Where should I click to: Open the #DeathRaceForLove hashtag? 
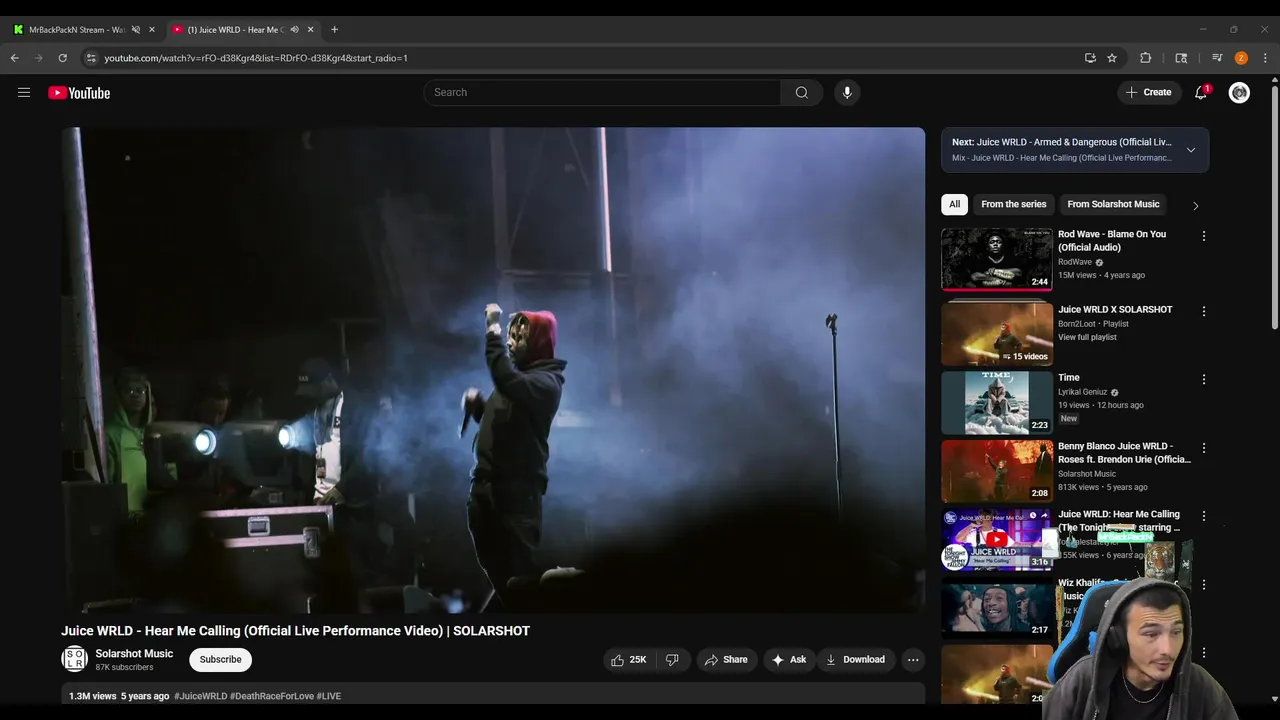click(271, 696)
